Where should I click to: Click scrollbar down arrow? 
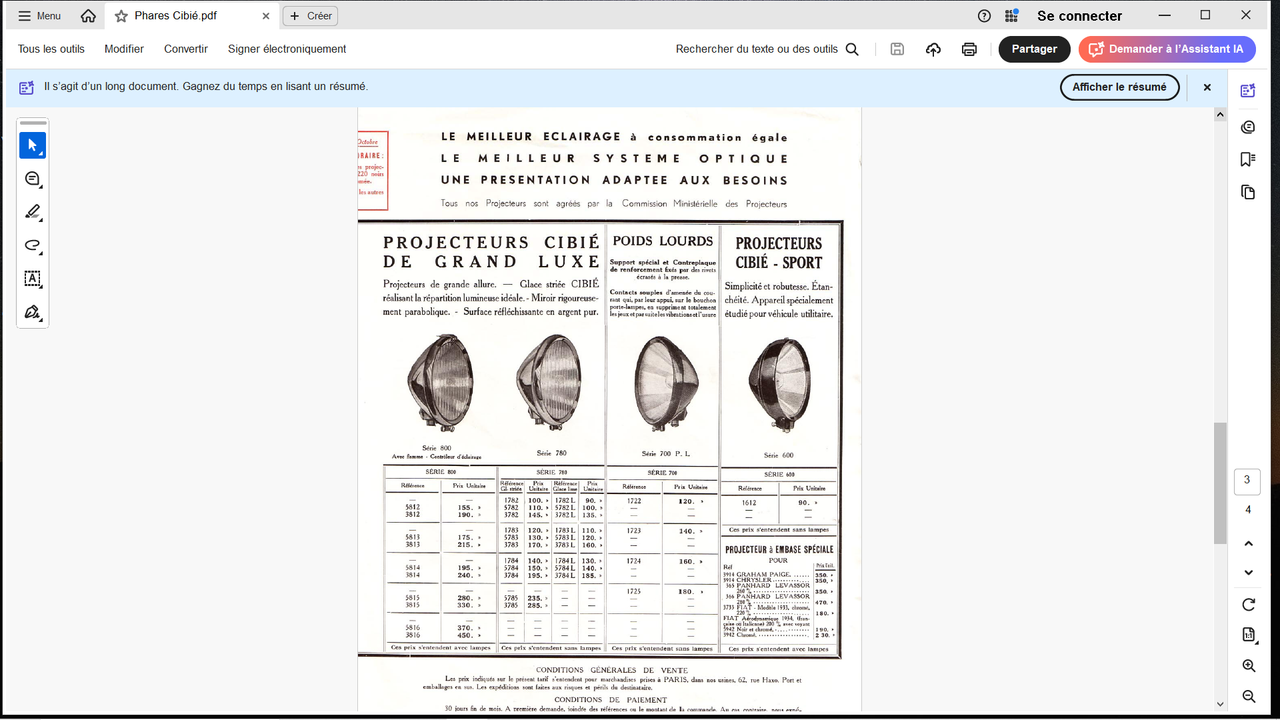[x=1219, y=704]
